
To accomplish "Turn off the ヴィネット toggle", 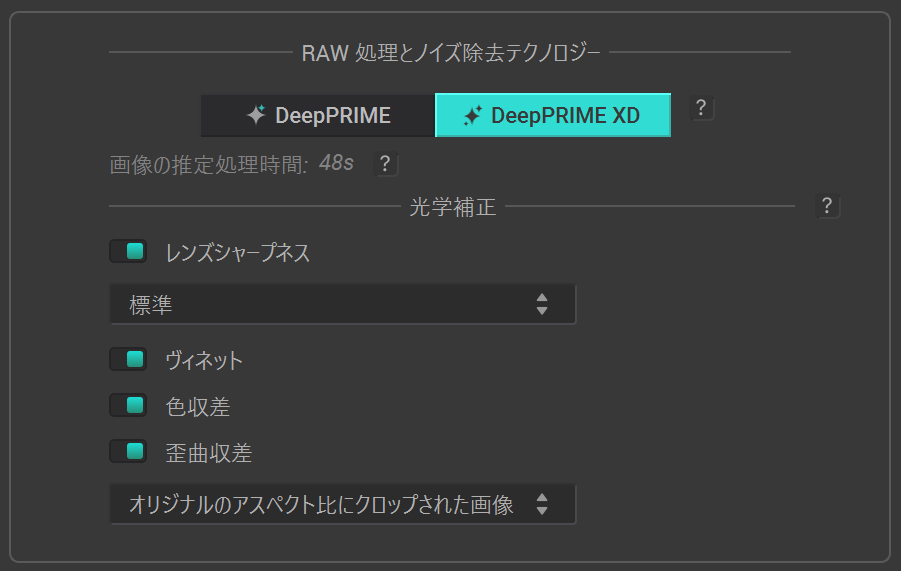I will 128,359.
